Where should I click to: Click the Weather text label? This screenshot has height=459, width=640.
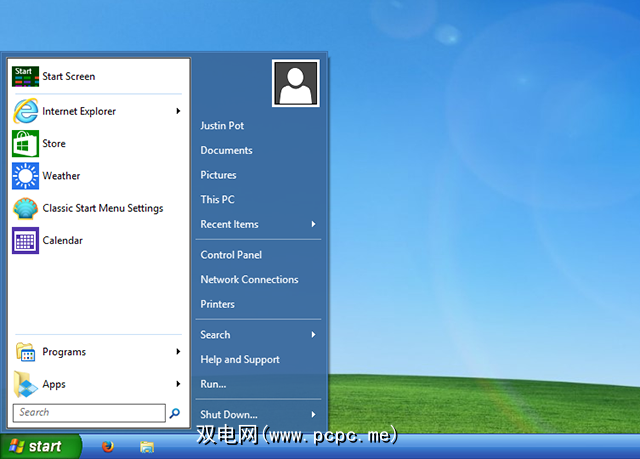pos(61,176)
